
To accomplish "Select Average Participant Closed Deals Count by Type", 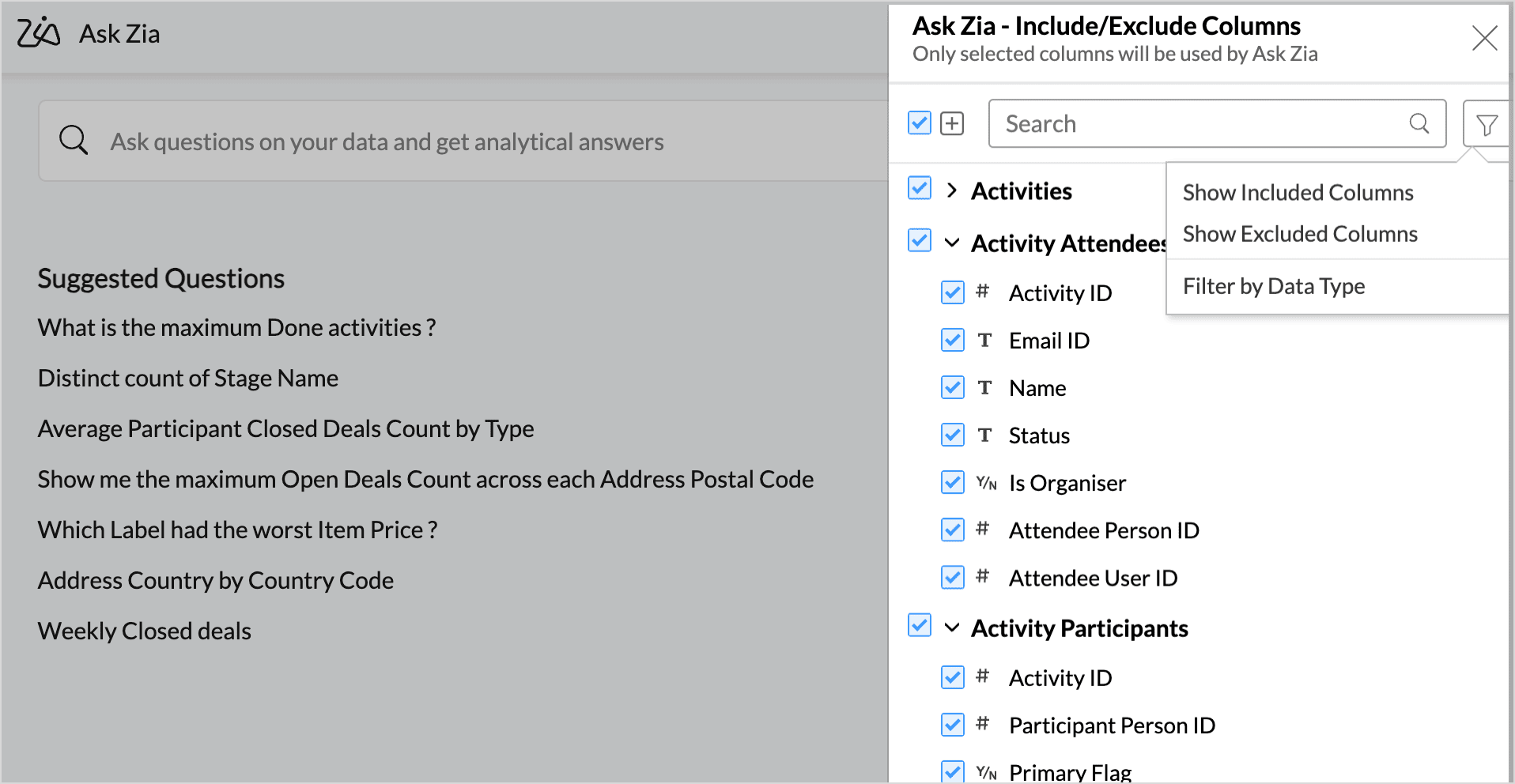I will click(x=286, y=428).
